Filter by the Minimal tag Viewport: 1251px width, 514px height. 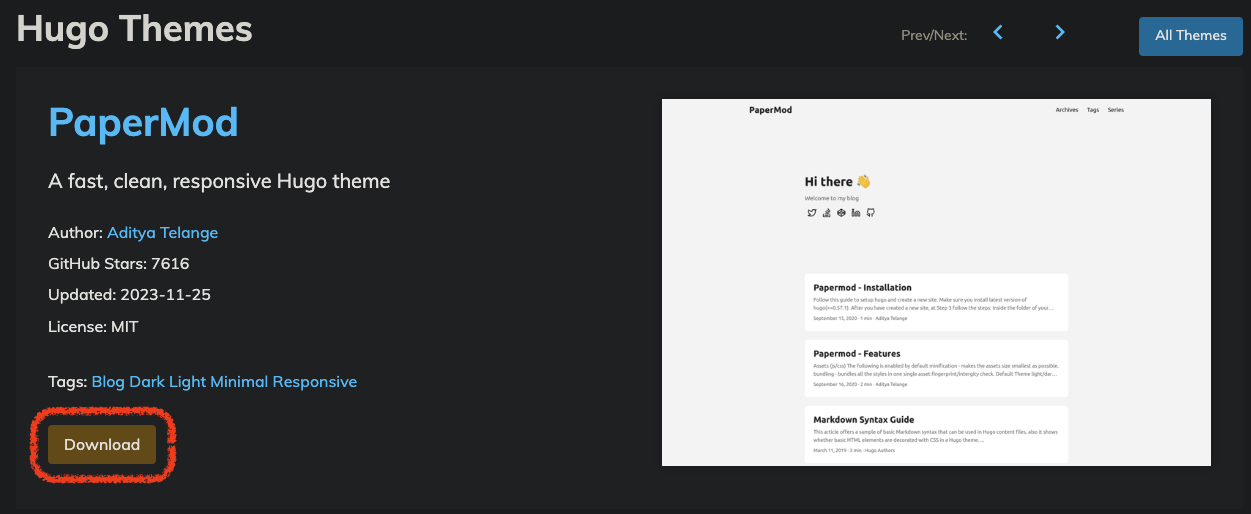click(x=239, y=382)
